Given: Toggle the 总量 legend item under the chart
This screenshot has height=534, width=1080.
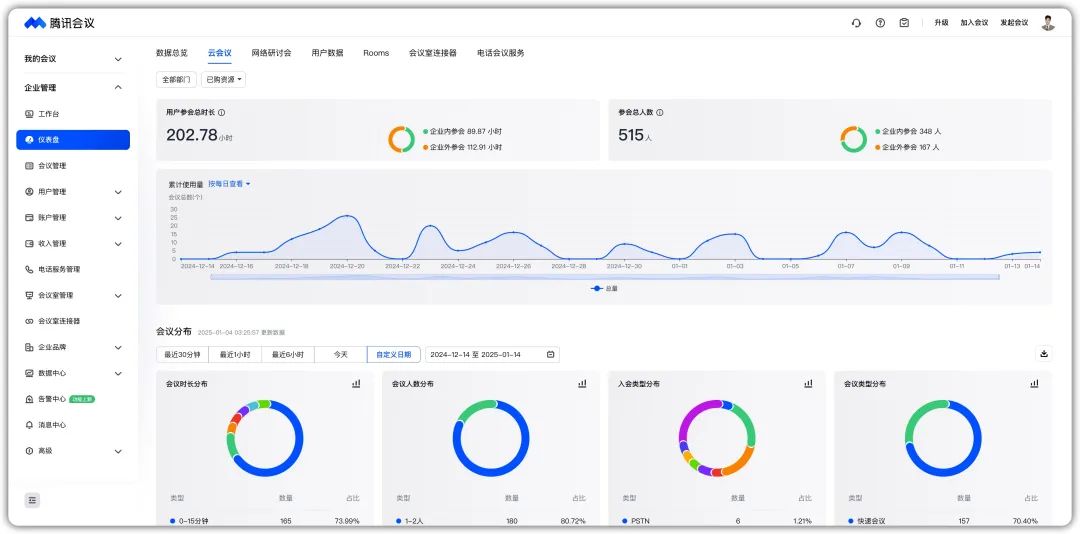Looking at the screenshot, I should (604, 288).
